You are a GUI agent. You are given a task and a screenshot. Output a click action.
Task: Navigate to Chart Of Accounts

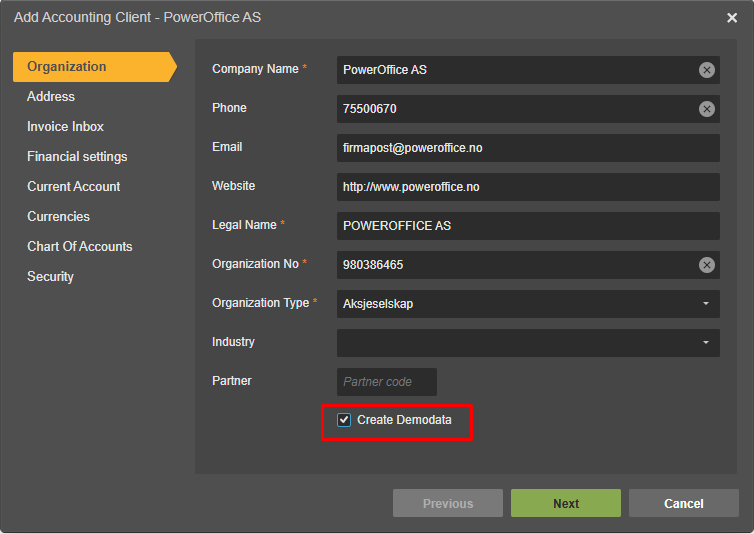[x=79, y=247]
